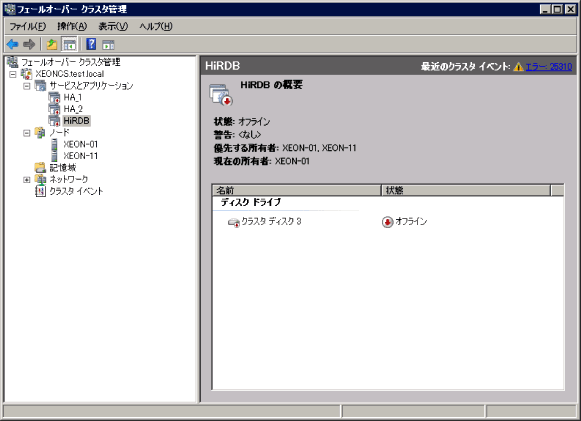The height and width of the screenshot is (421, 581).
Task: Select HA_1 in the tree
Action: coord(73,97)
